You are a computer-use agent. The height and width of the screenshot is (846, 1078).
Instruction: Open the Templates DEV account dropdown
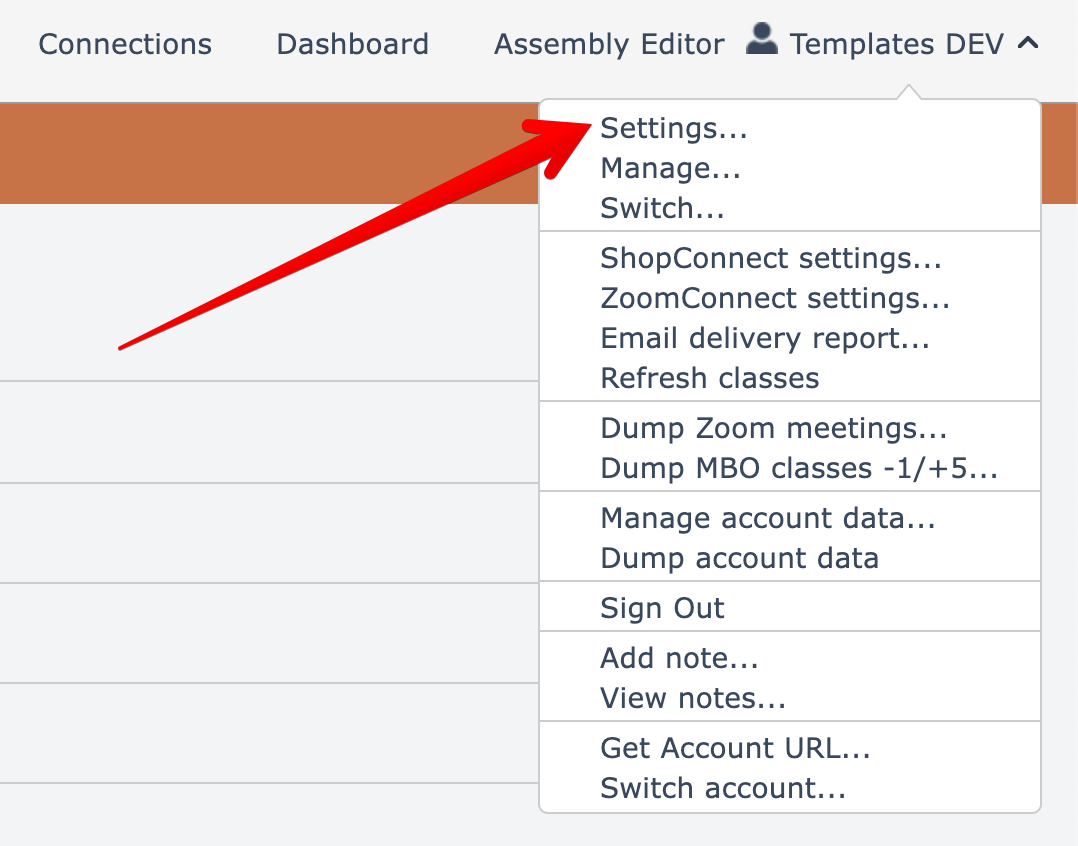[896, 44]
